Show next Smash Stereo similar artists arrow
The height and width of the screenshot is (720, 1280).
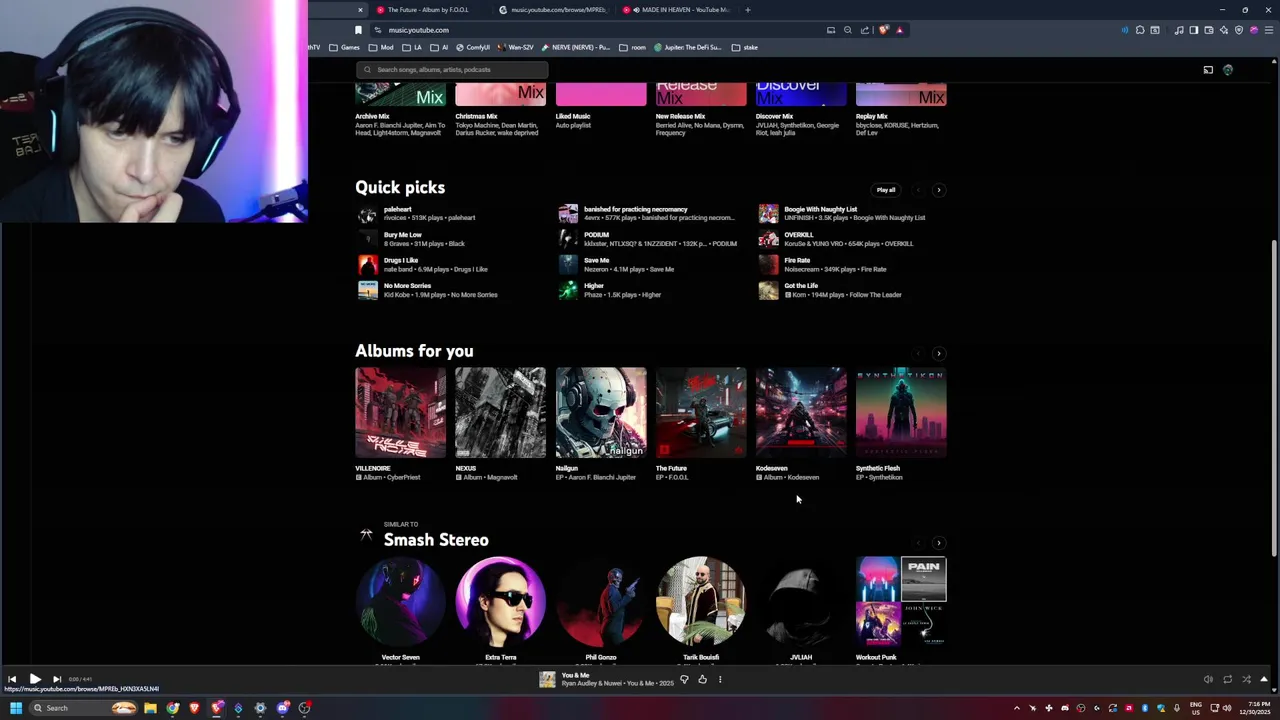[938, 543]
